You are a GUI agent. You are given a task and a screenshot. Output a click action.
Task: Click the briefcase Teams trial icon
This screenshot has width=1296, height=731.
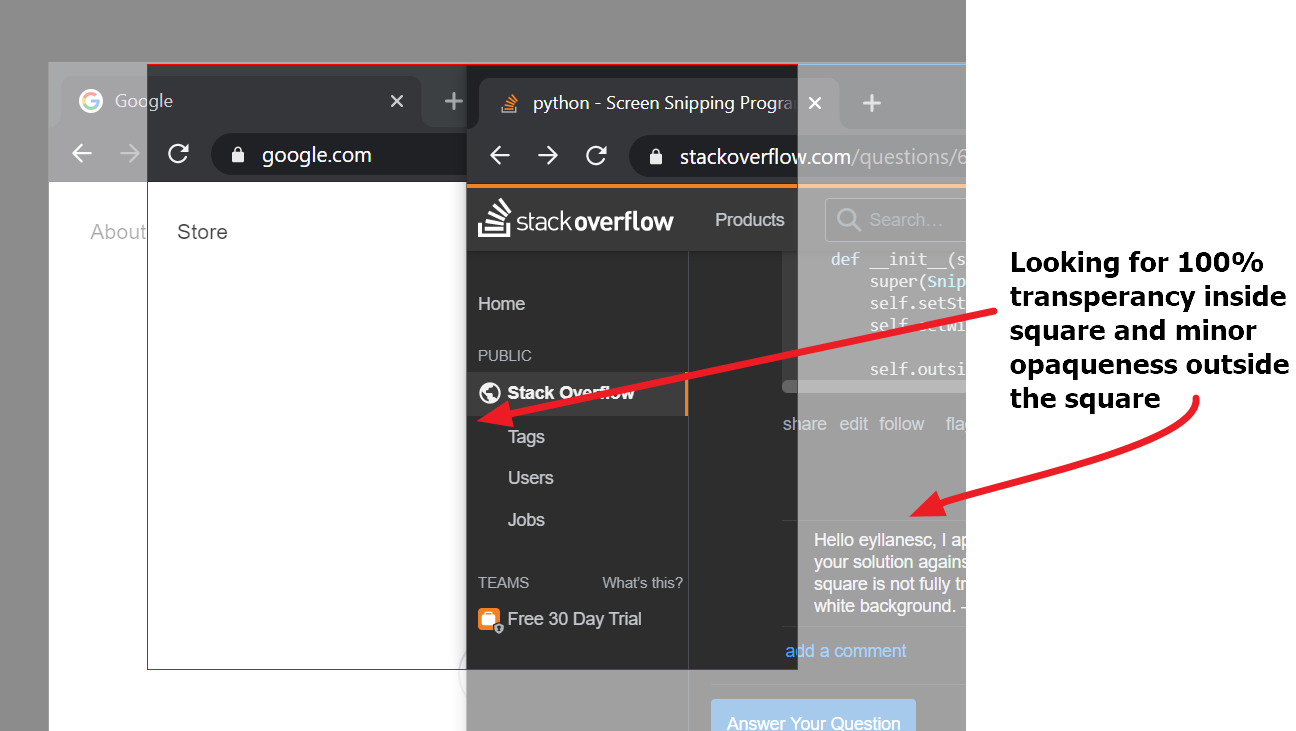click(x=489, y=620)
